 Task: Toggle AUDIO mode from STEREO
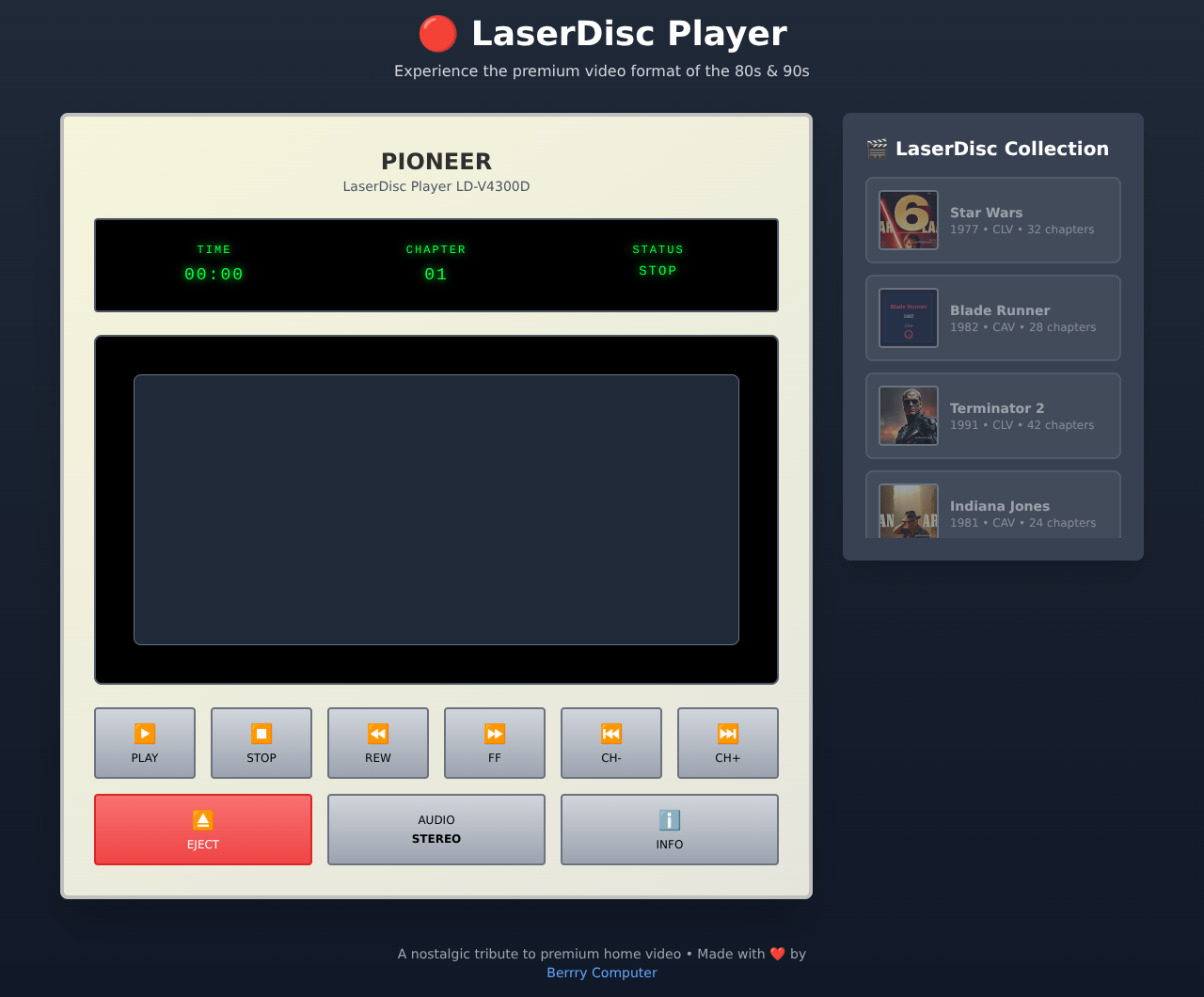click(x=436, y=829)
